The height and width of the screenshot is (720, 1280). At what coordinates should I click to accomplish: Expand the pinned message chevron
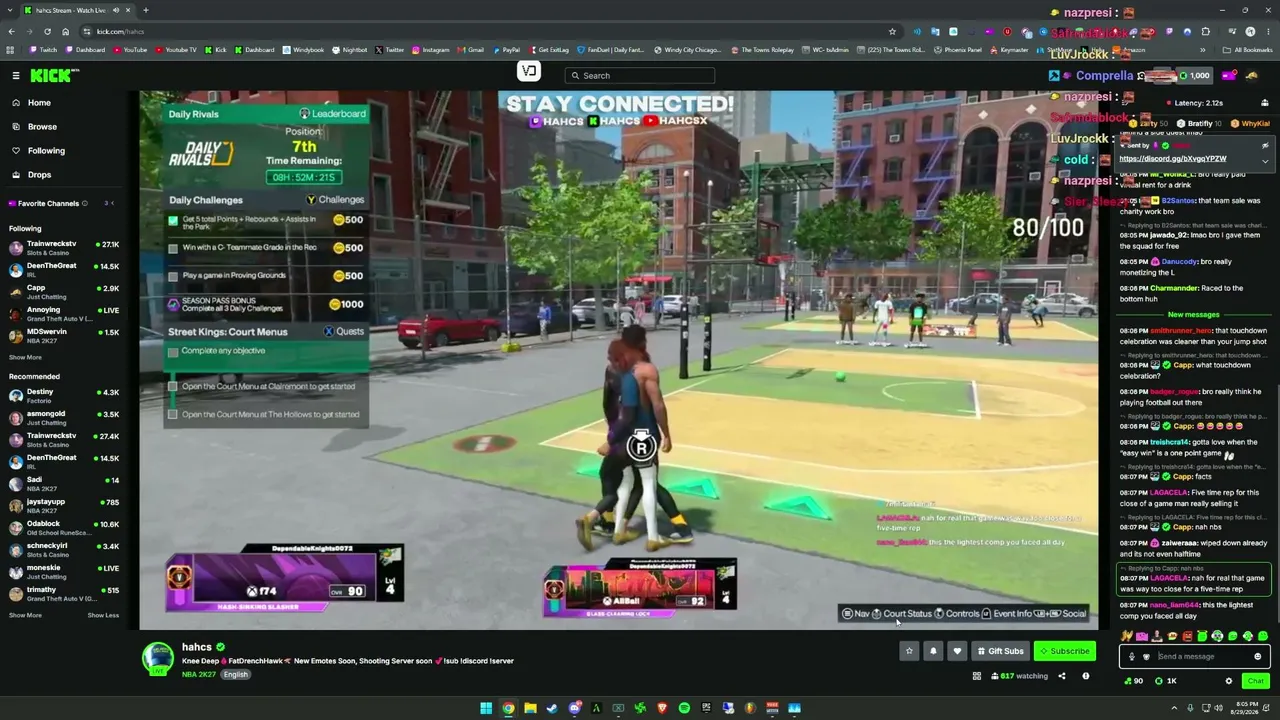(x=1265, y=161)
